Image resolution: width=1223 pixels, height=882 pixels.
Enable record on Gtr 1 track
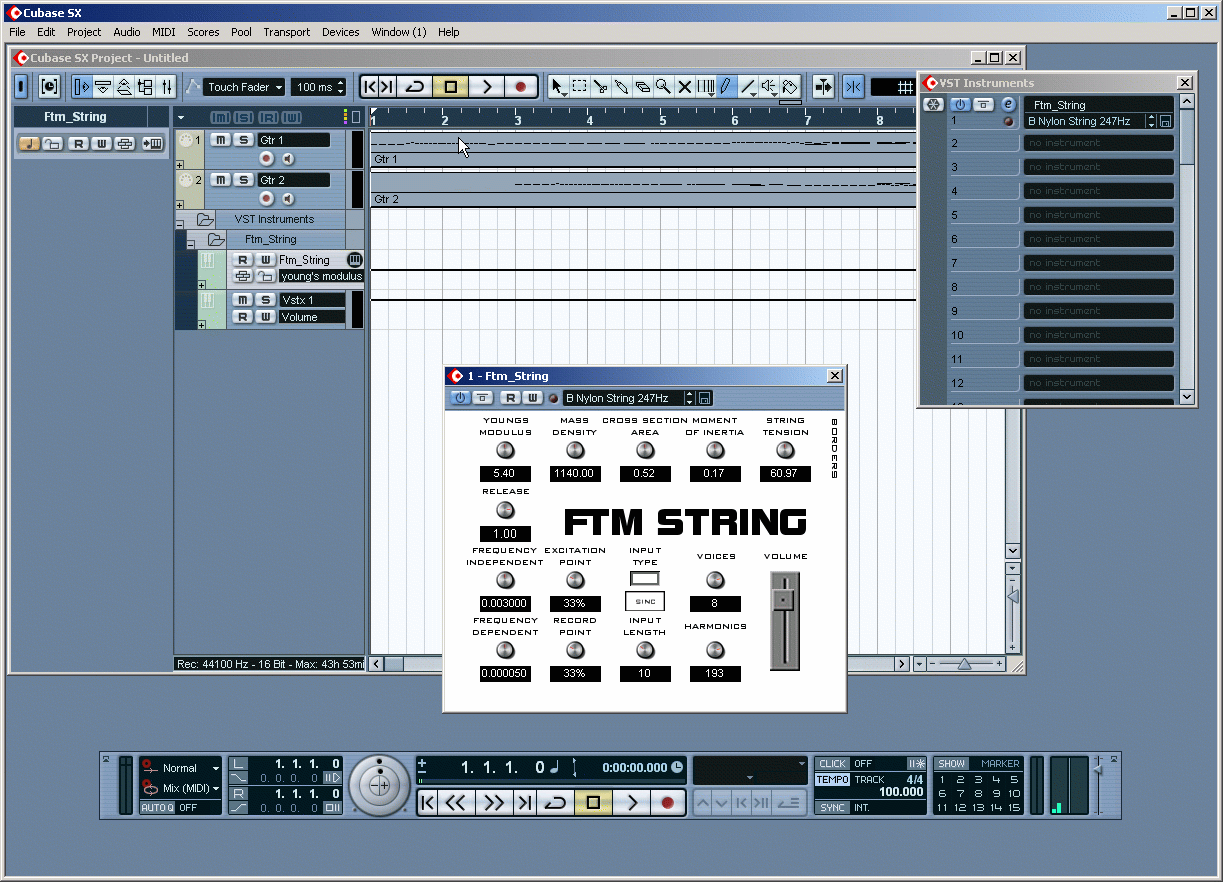tap(266, 159)
